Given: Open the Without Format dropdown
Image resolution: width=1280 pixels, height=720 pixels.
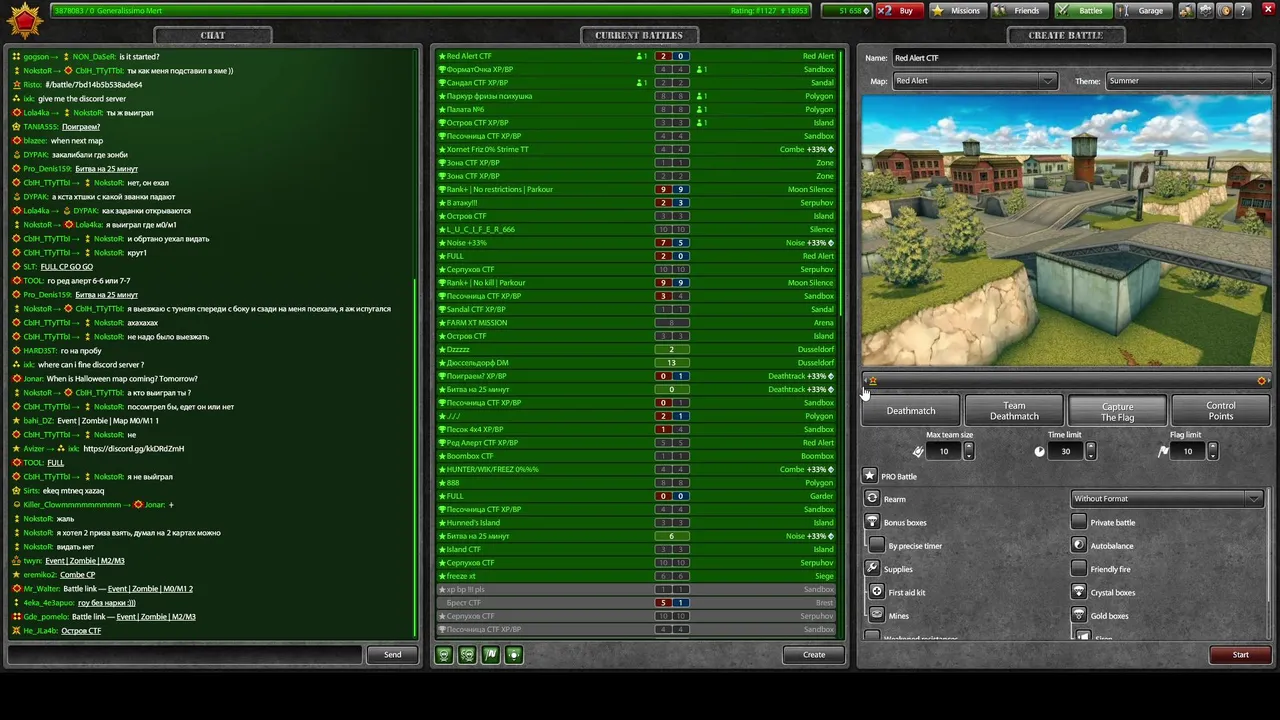Looking at the screenshot, I should (1166, 499).
